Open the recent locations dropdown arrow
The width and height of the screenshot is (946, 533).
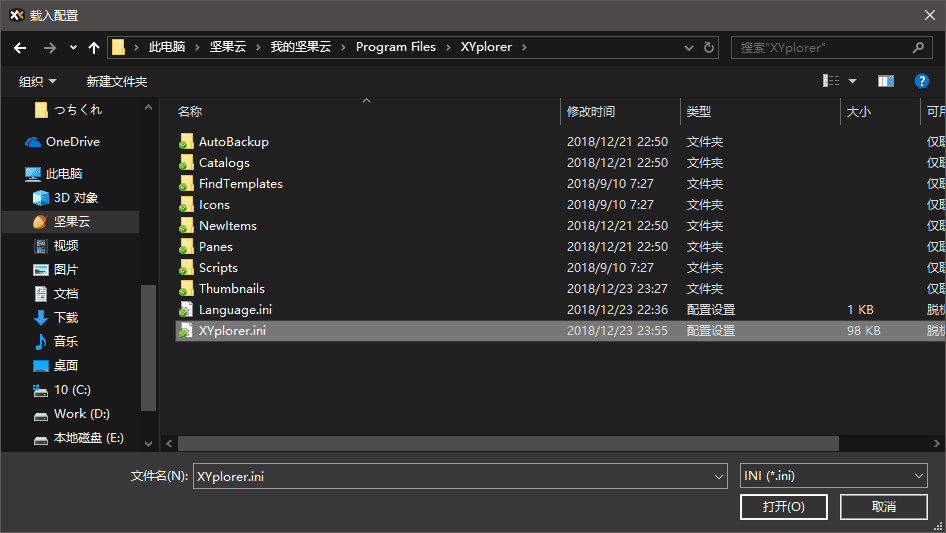(x=73, y=47)
